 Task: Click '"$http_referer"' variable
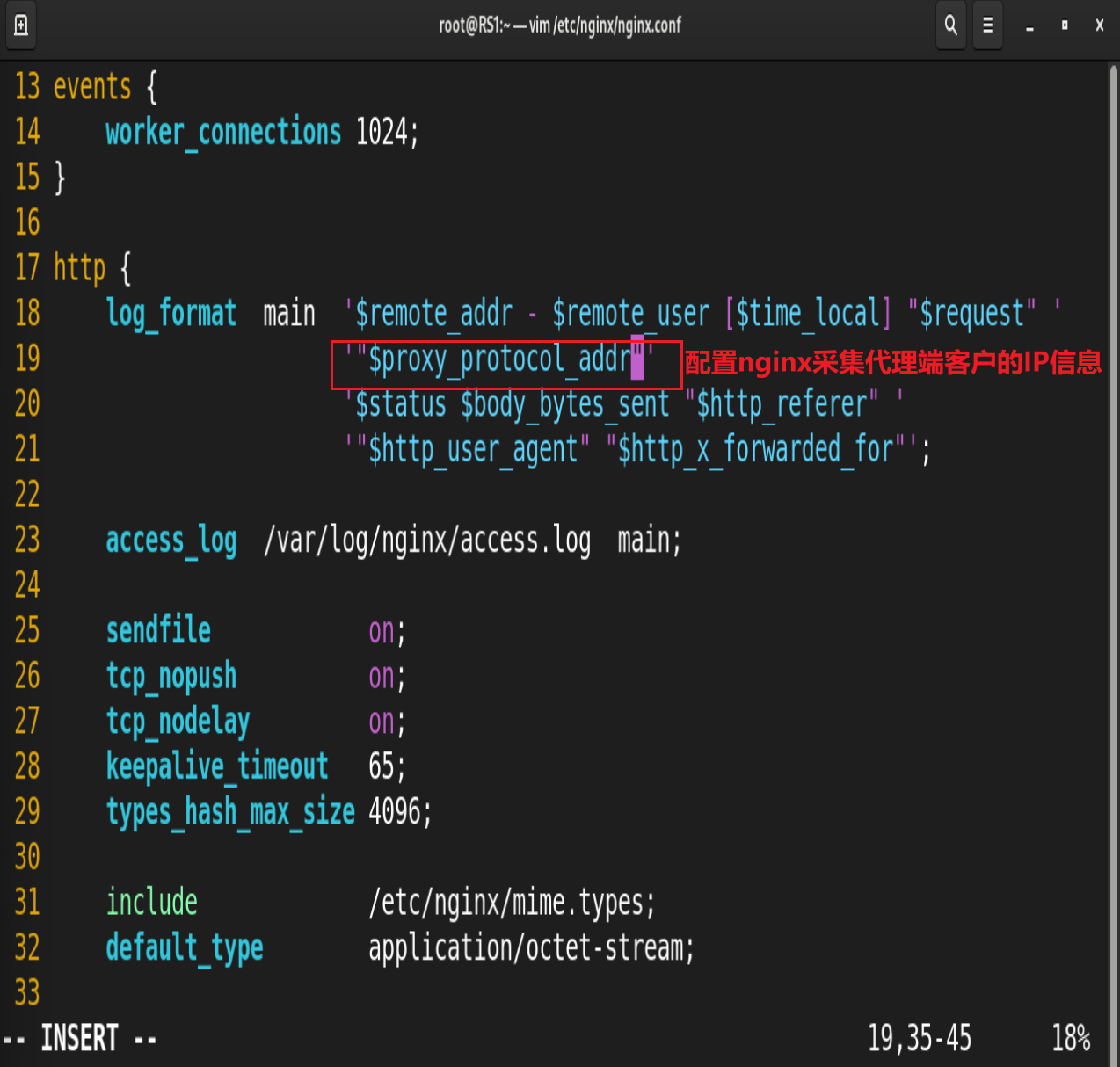point(782,405)
